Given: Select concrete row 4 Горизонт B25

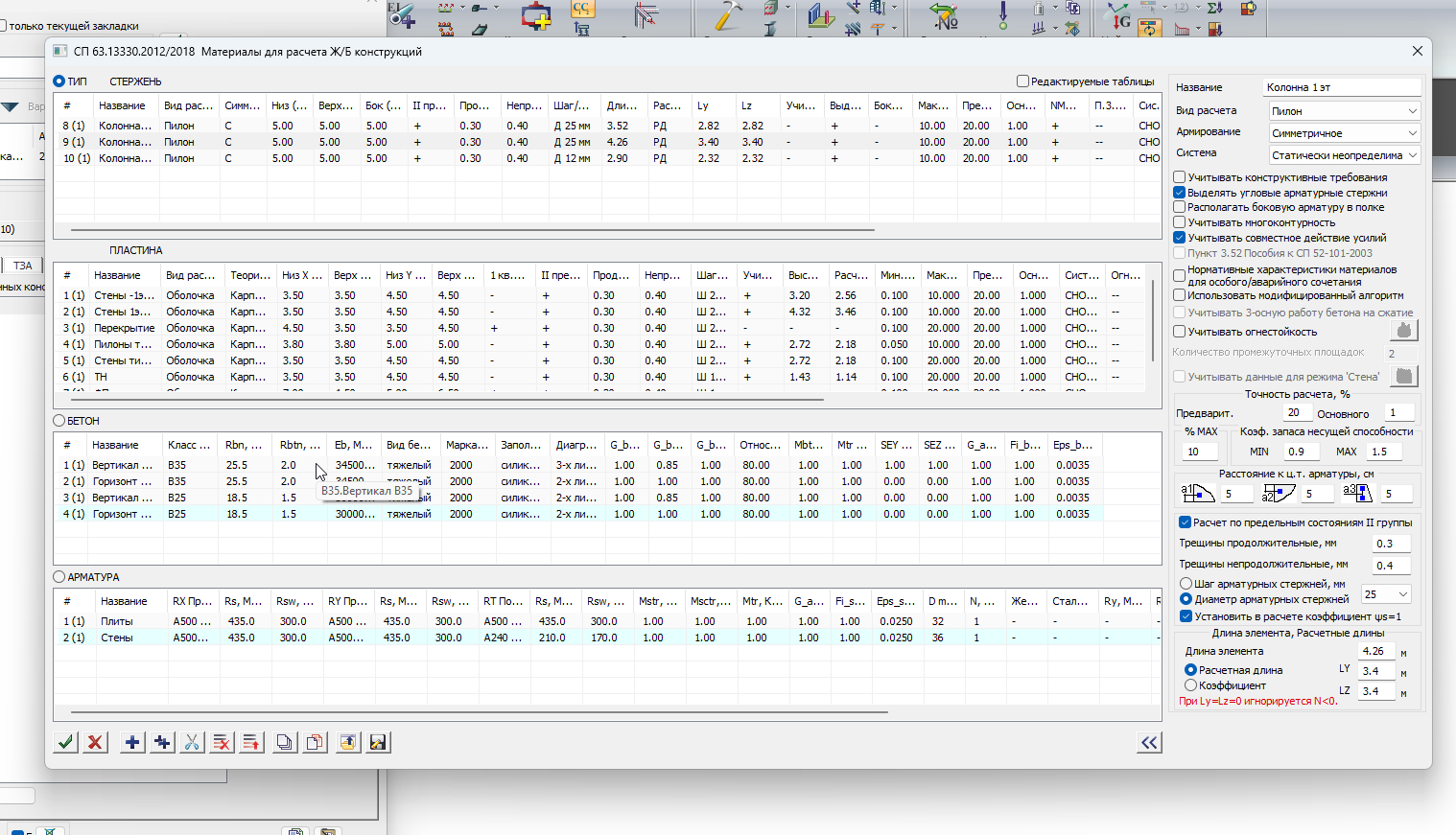Looking at the screenshot, I should click(578, 514).
